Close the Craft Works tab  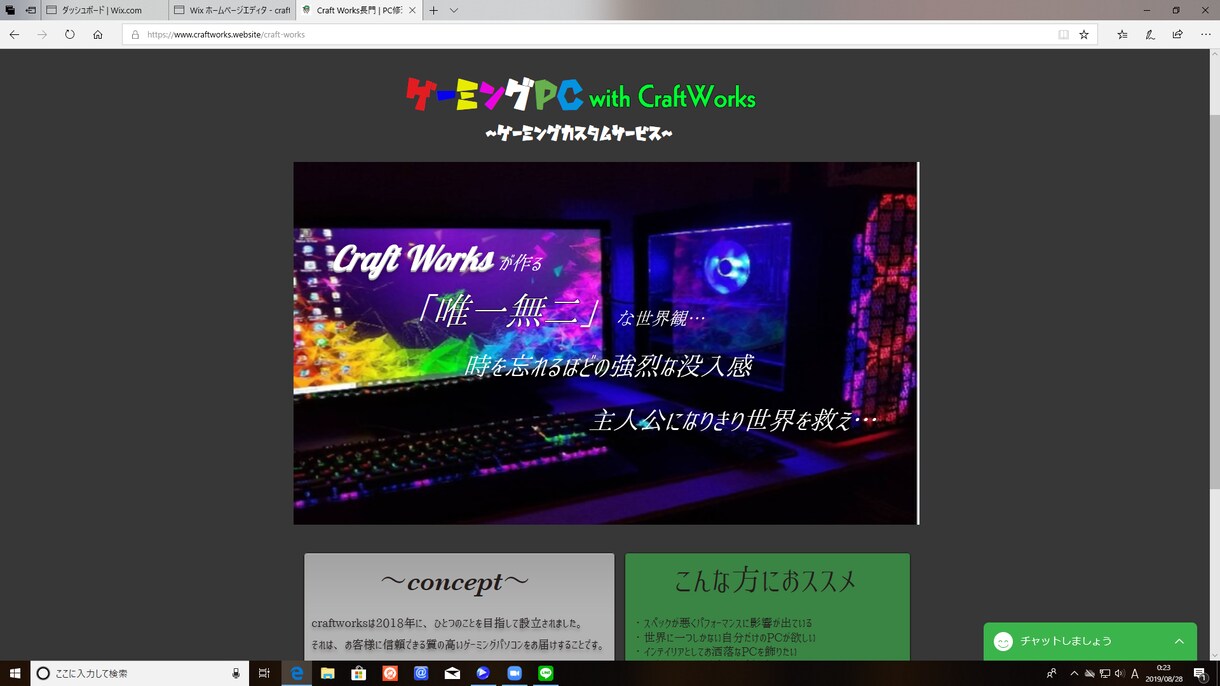click(x=412, y=10)
